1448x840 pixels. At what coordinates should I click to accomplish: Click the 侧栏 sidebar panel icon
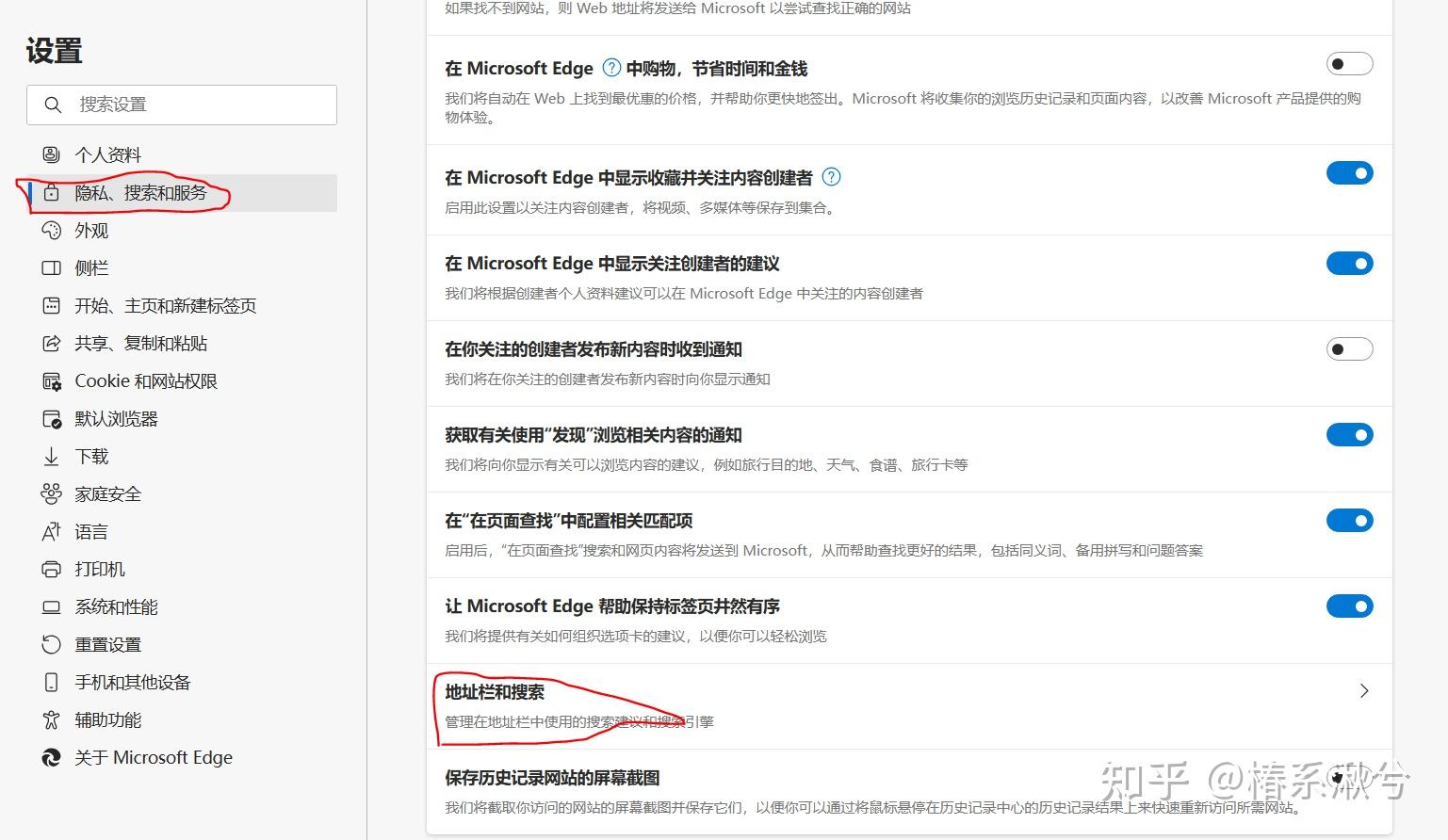(x=51, y=267)
